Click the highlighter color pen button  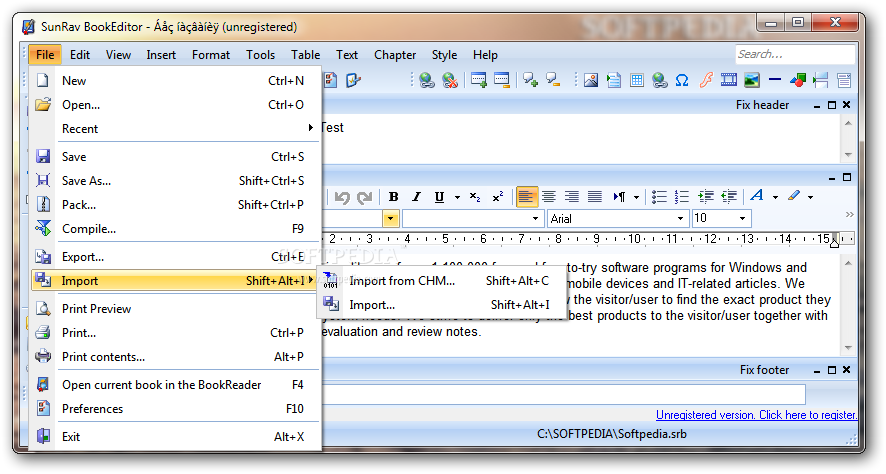pos(794,196)
